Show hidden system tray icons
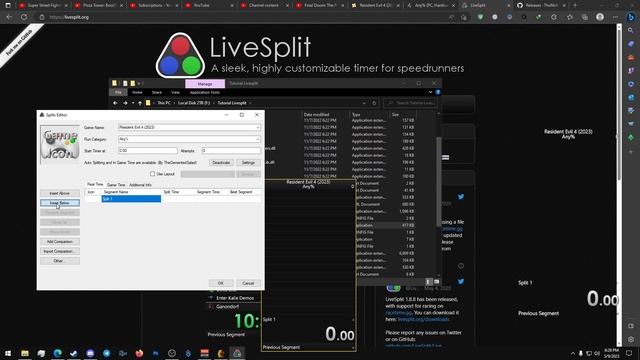Viewport: 640px width, 360px height. click(573, 353)
